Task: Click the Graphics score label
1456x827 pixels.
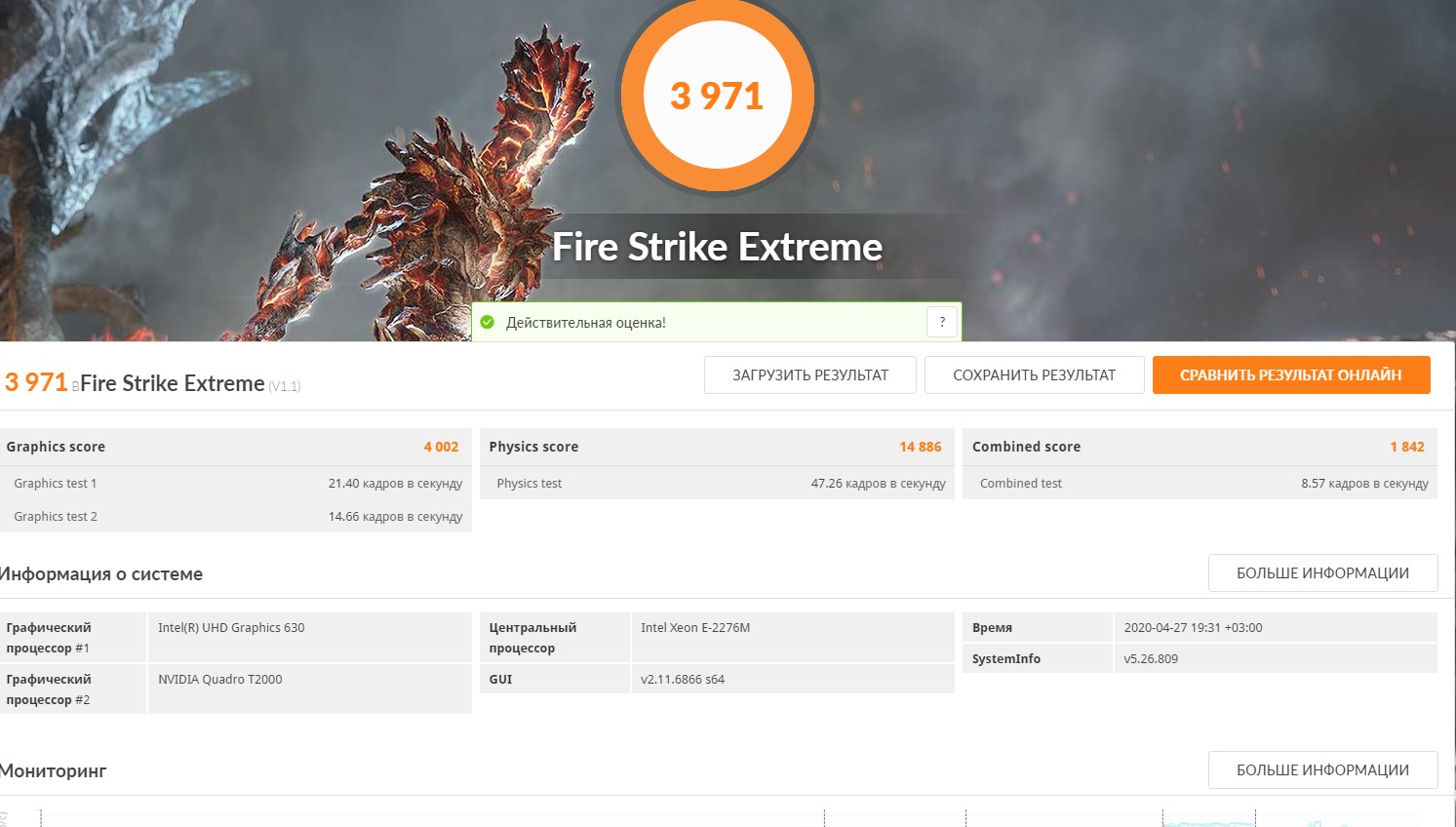Action: pyautogui.click(x=56, y=447)
